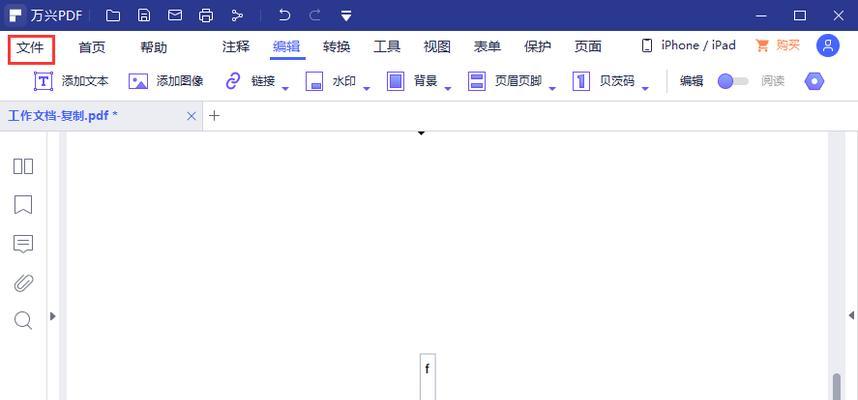Click the text box containing 'f'
858x400 pixels.
coord(427,376)
